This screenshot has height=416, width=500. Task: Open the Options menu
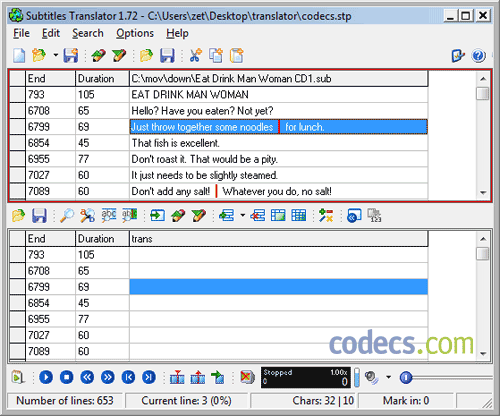click(135, 33)
